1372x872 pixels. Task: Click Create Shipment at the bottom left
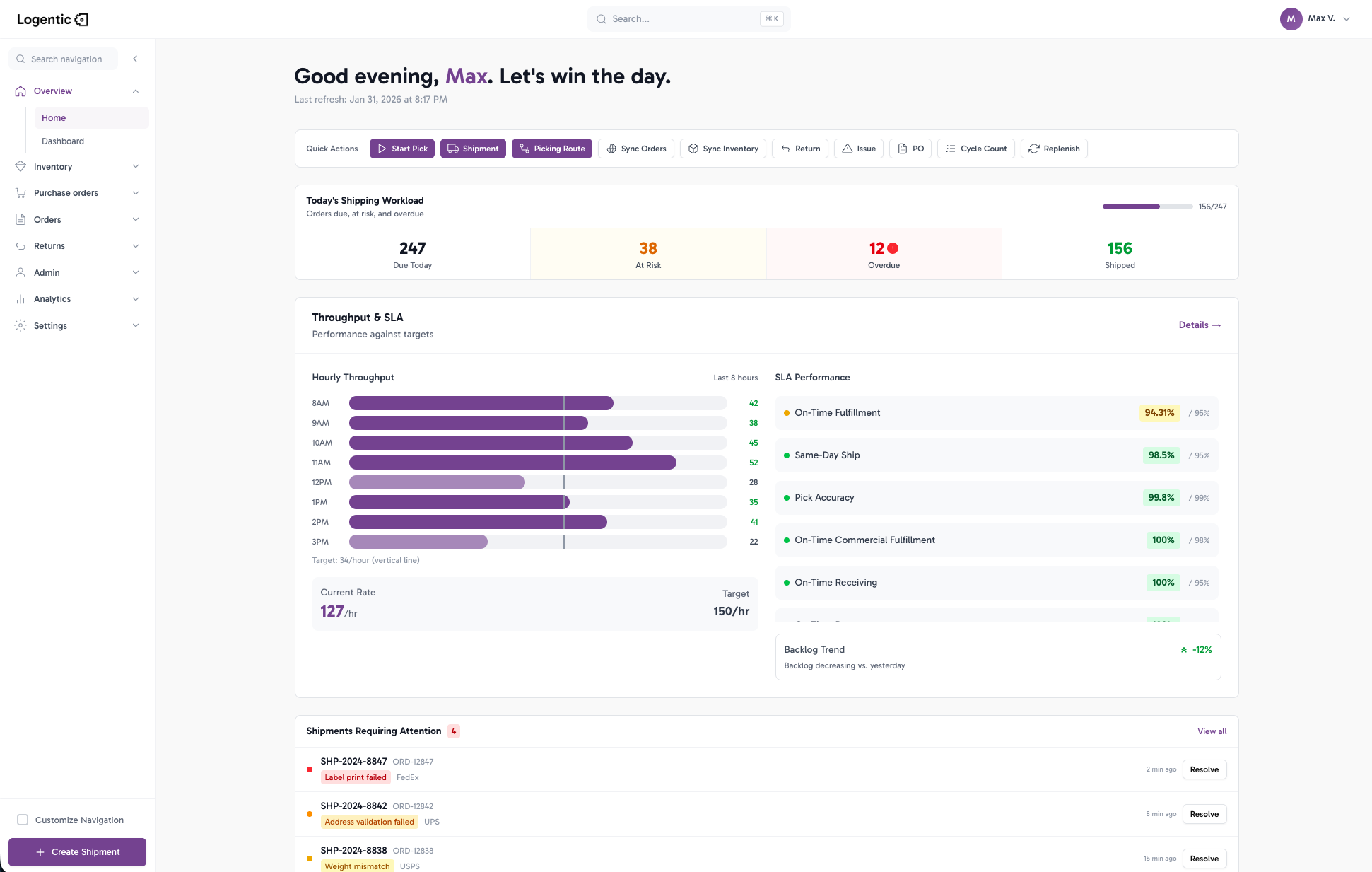coord(77,851)
